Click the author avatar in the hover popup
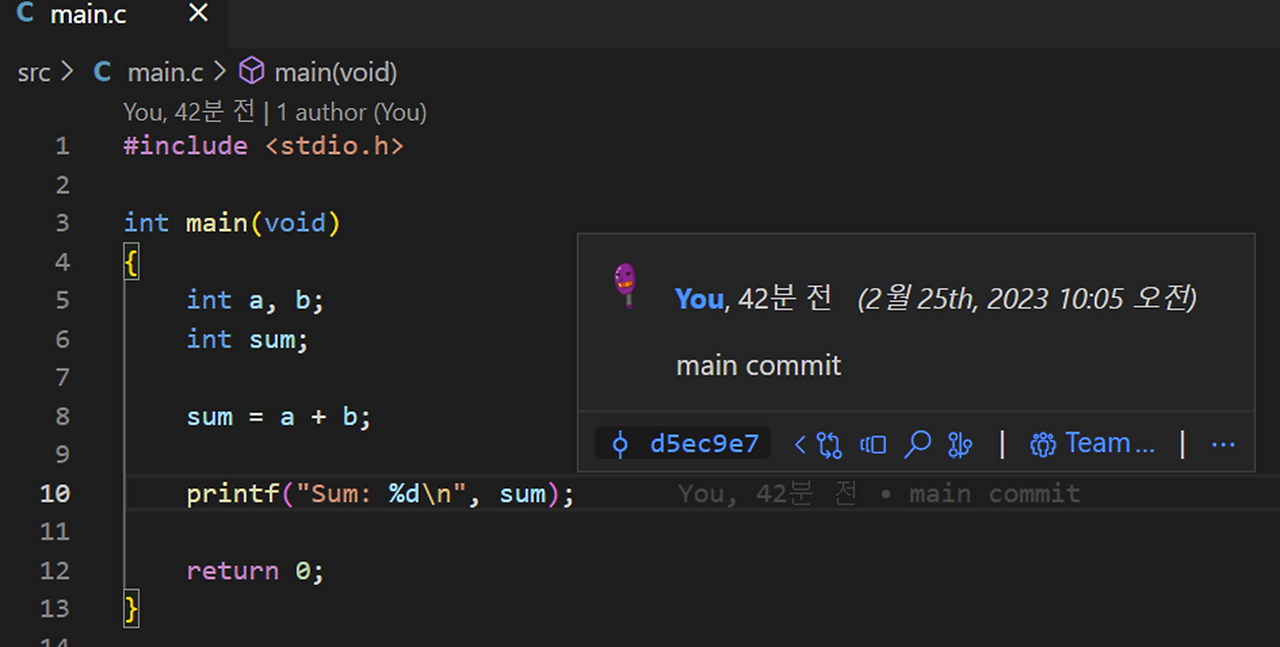1280x647 pixels. [625, 285]
